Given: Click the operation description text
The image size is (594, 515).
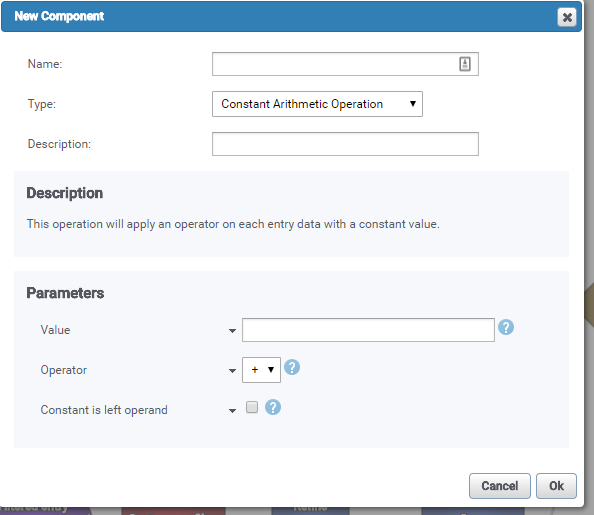Looking at the screenshot, I should point(233,224).
